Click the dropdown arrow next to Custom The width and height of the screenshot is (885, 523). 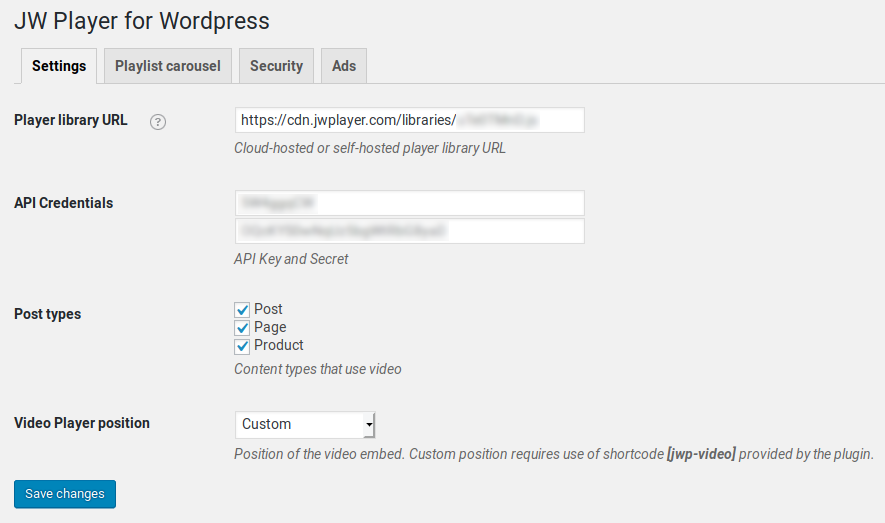coord(369,424)
